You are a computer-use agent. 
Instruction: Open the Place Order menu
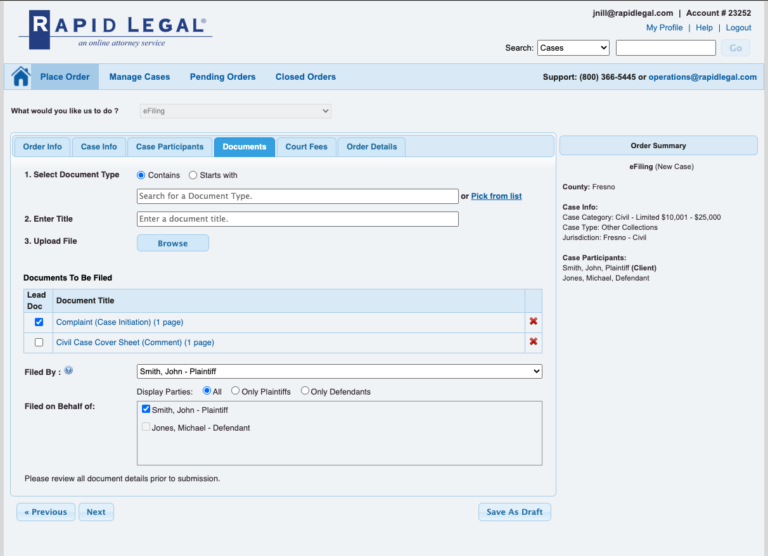65,77
